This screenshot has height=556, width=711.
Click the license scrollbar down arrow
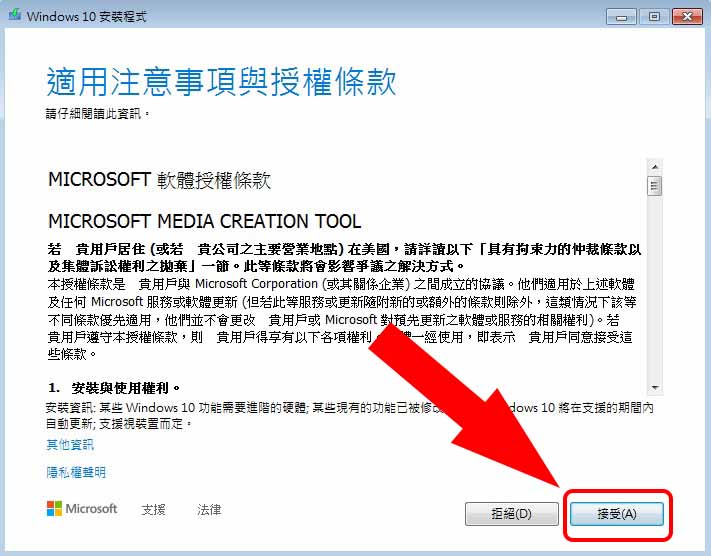pos(655,387)
